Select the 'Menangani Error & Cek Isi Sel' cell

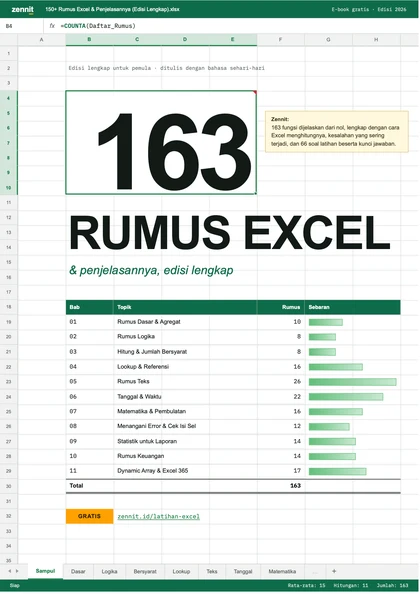tap(185, 426)
